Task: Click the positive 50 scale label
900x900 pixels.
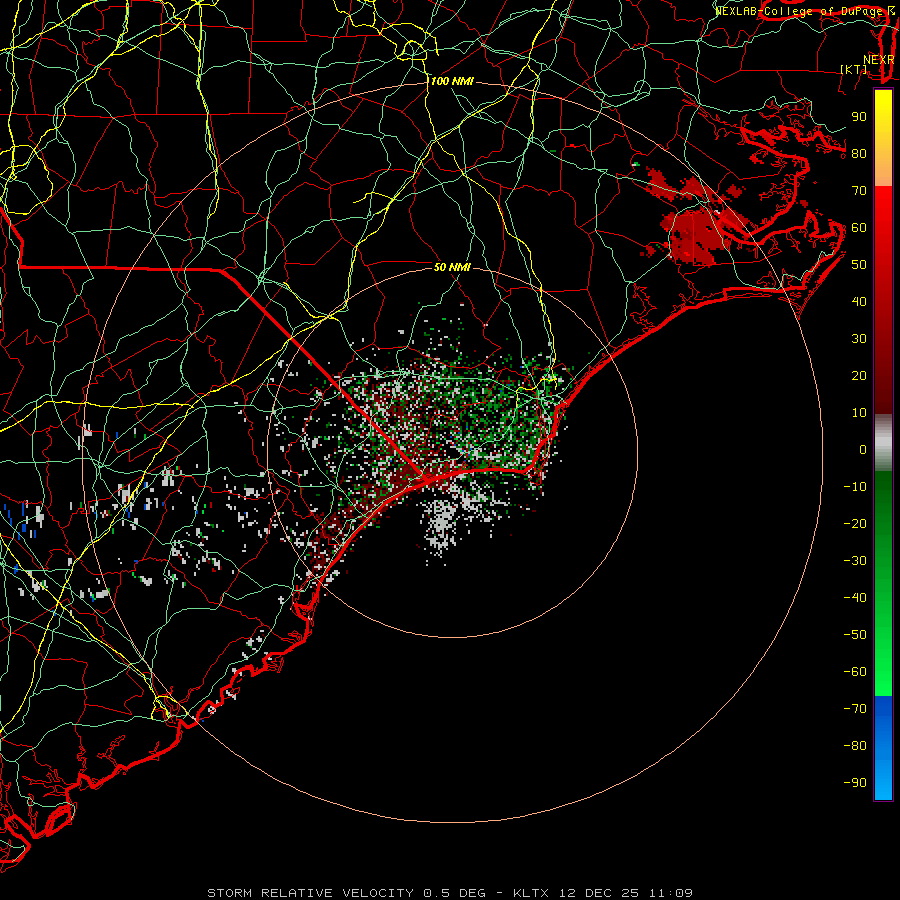Action: pos(859,265)
